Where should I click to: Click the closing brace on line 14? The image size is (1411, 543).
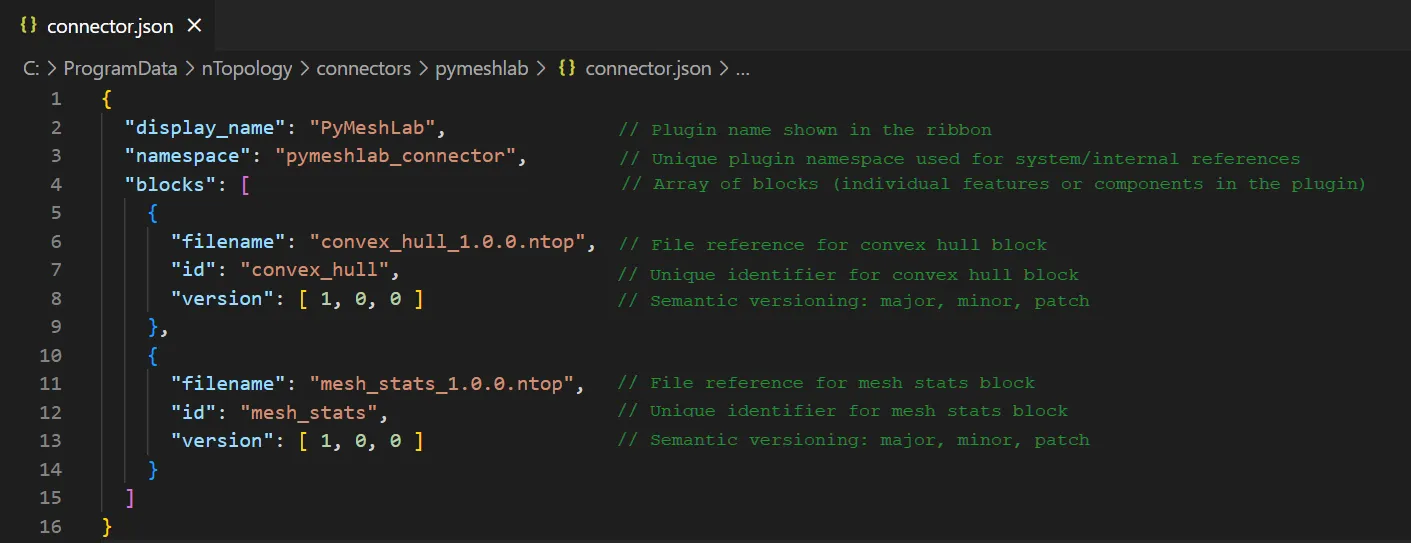[153, 469]
